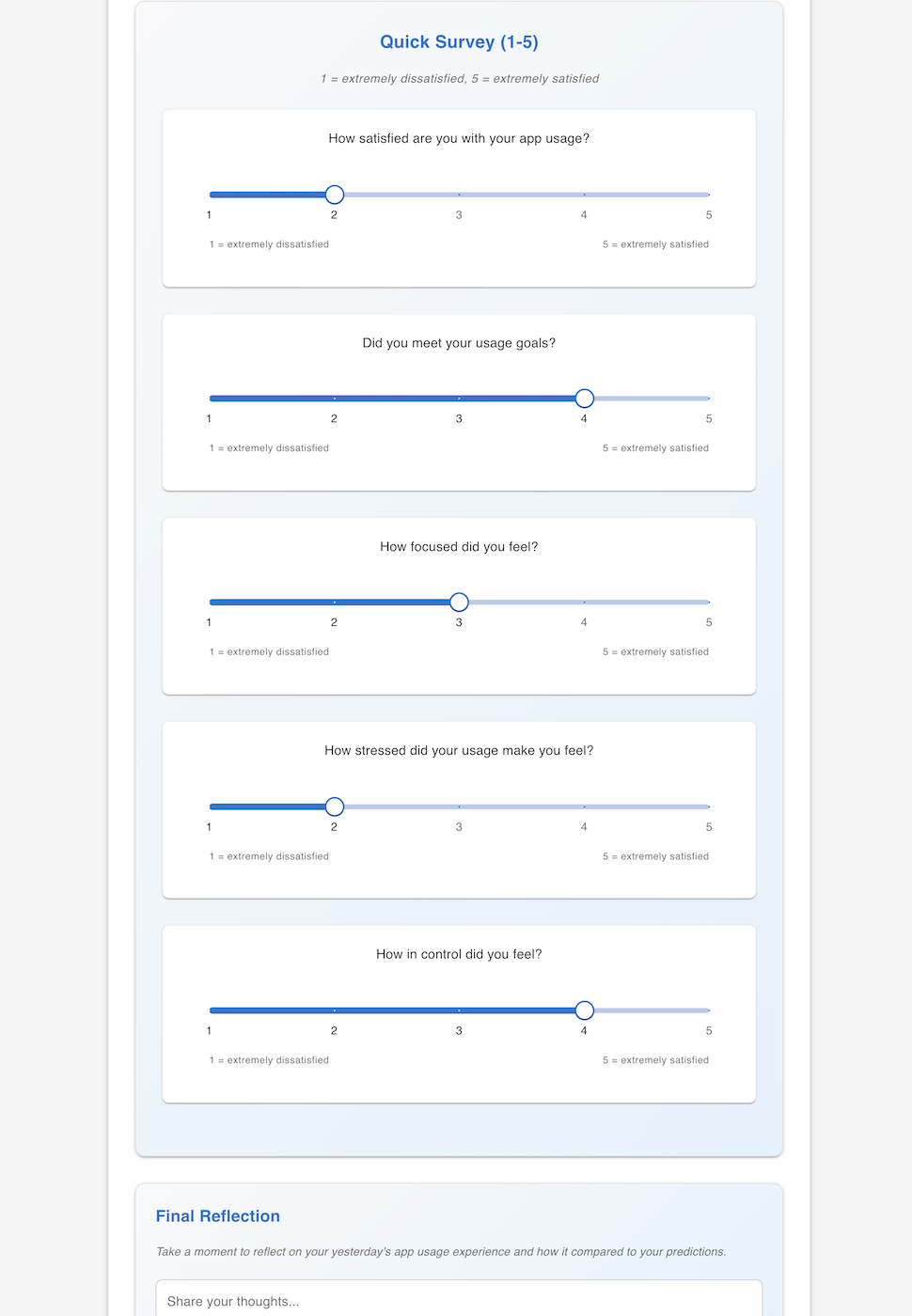The height and width of the screenshot is (1316, 912).
Task: Set the 'in control' slider to 1
Action: click(x=211, y=1010)
